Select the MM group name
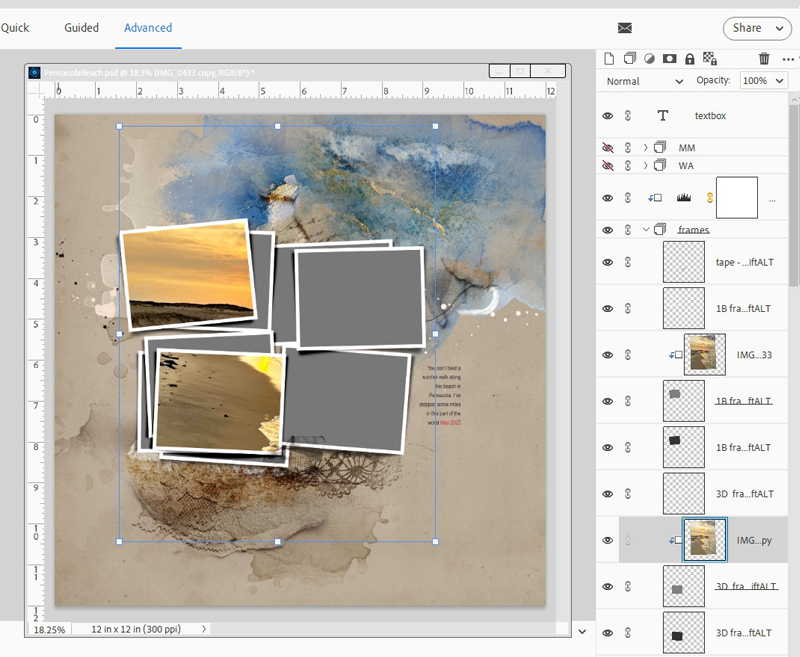Screen dimensions: 800x657 (x=687, y=147)
